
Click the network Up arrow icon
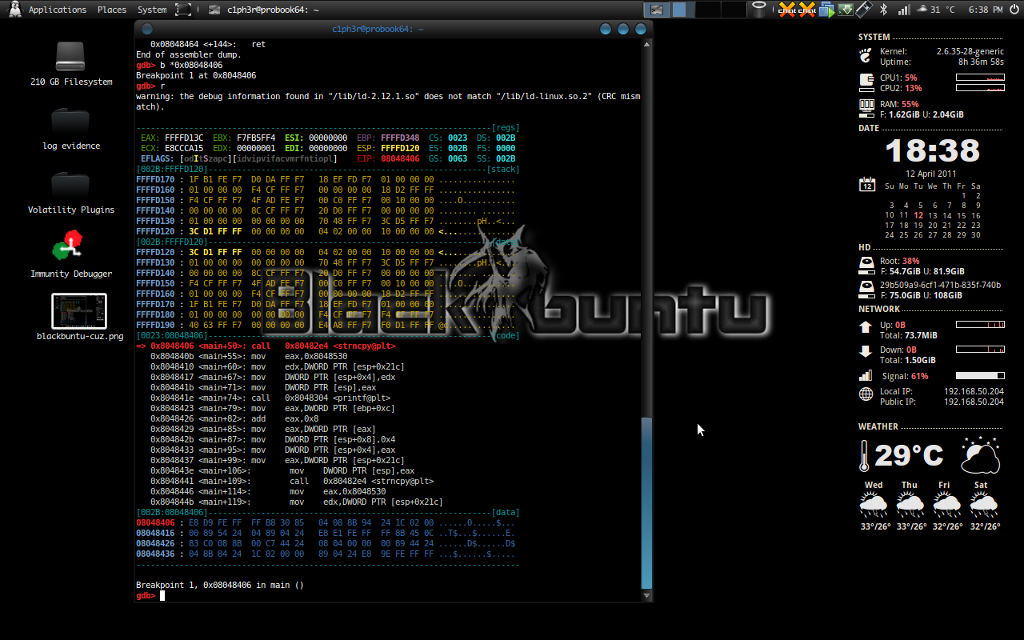(x=865, y=328)
